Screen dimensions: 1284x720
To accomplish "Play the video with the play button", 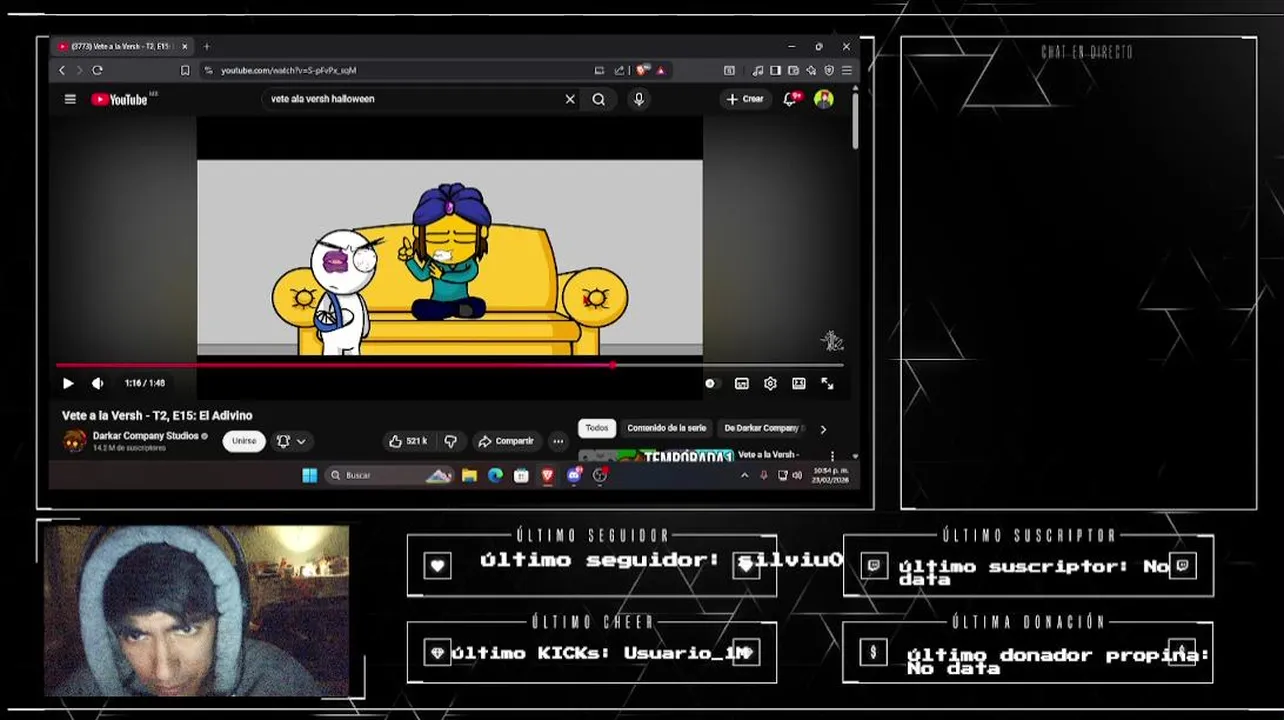I will pos(68,383).
